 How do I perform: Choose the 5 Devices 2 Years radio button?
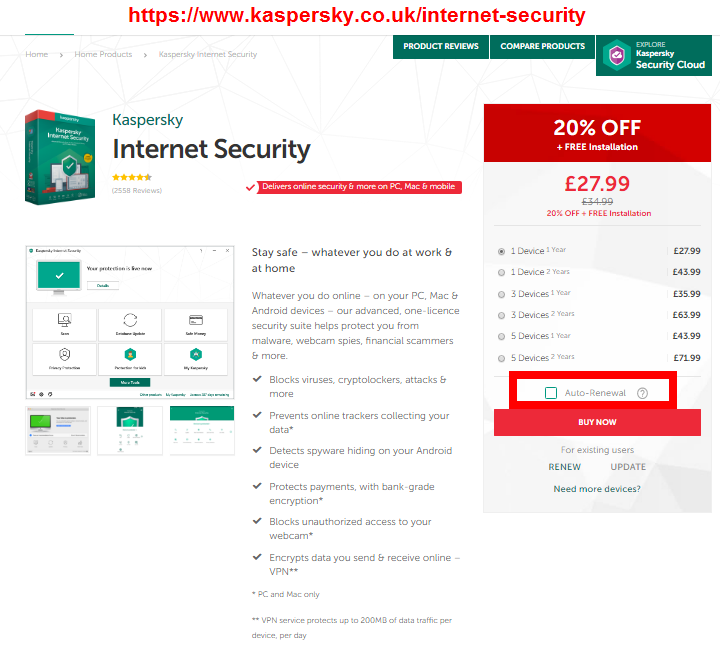pyautogui.click(x=501, y=357)
